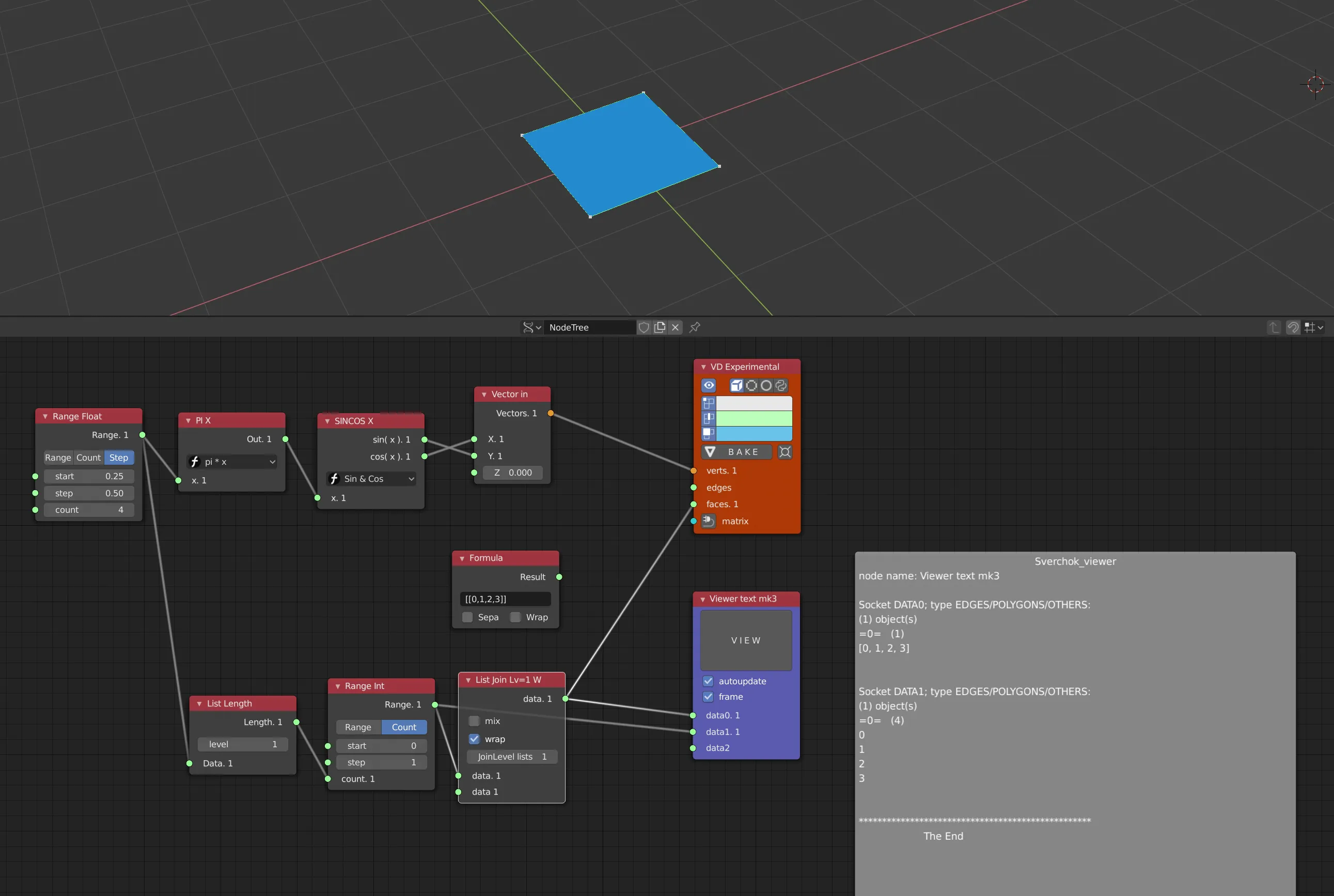Click the pin icon next to NodeTree
The width and height of the screenshot is (1334, 896).
695,327
